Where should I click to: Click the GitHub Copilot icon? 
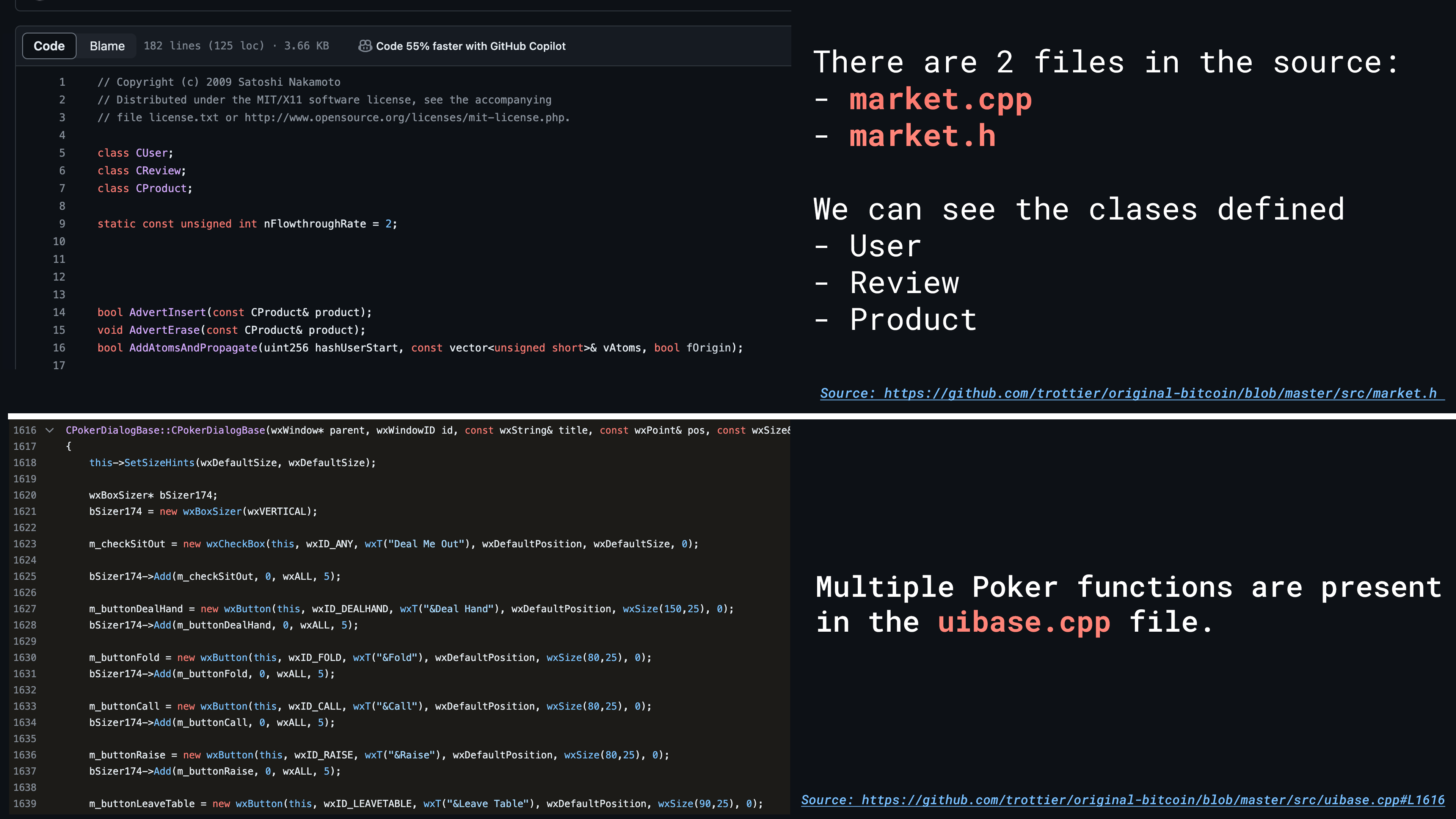pos(365,46)
